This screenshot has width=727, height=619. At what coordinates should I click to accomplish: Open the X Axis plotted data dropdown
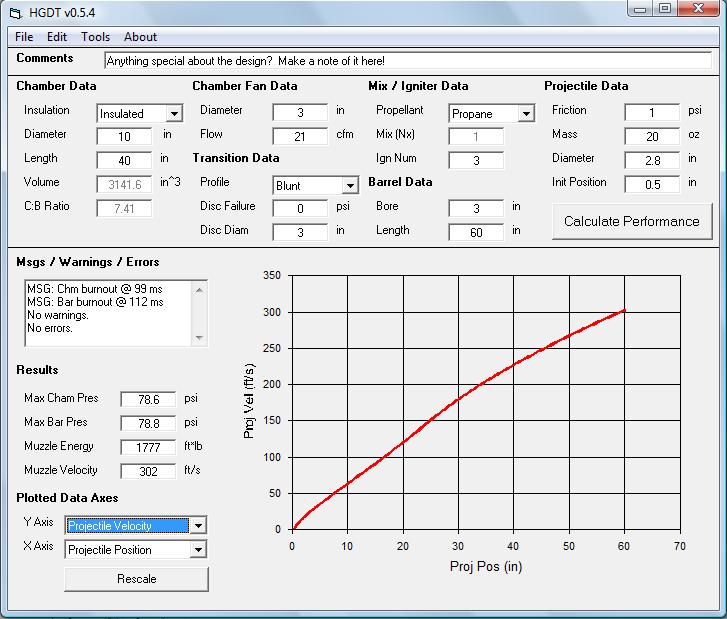[198, 550]
